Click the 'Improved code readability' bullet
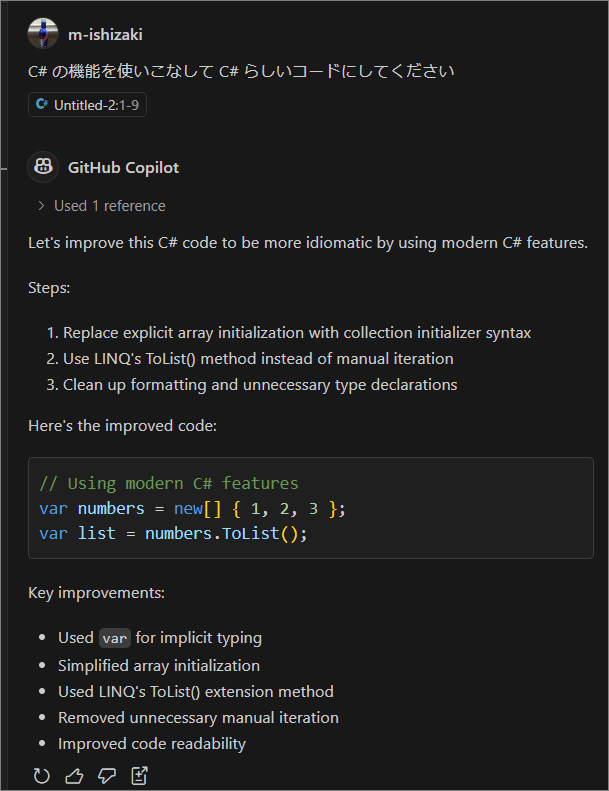The width and height of the screenshot is (609, 791). [x=152, y=744]
